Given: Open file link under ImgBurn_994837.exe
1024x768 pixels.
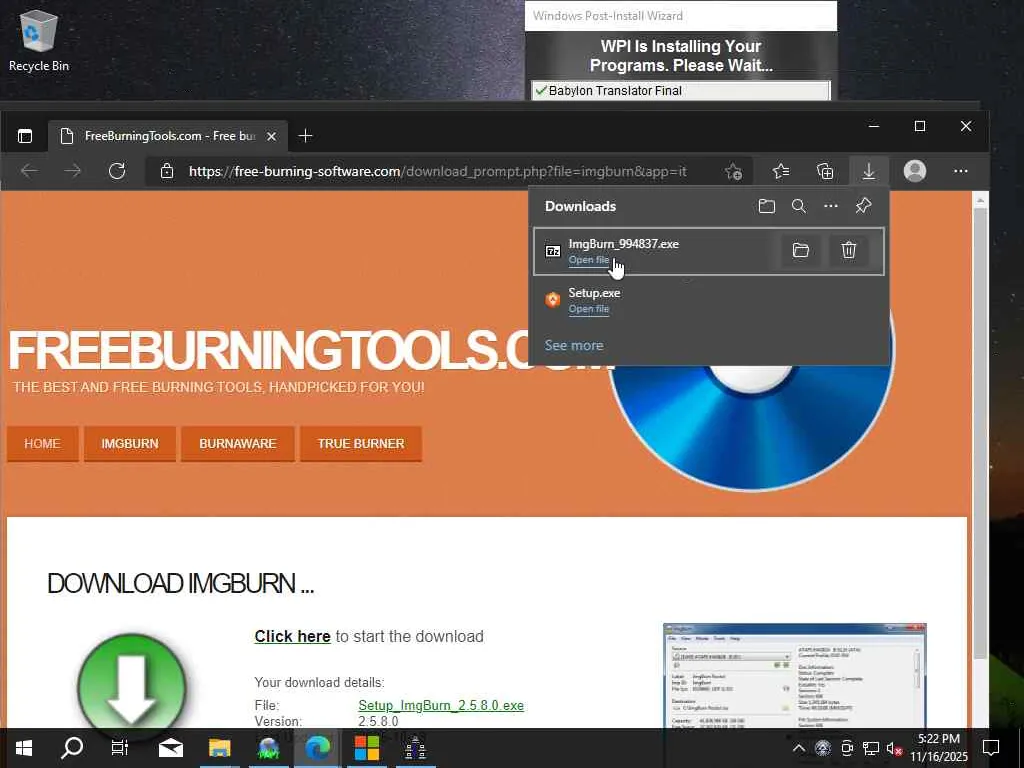Looking at the screenshot, I should [588, 260].
